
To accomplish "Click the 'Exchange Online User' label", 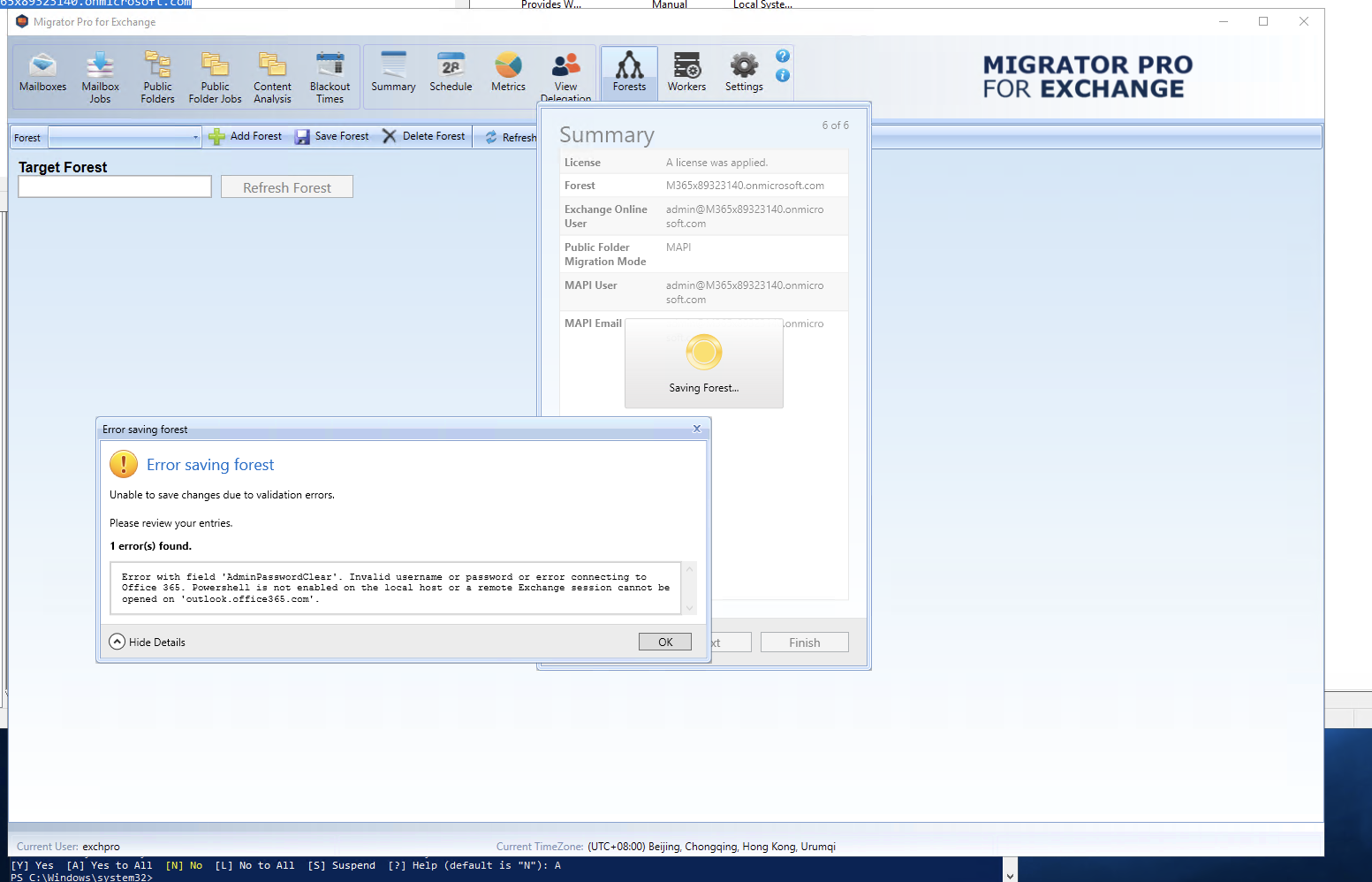I will [606, 217].
